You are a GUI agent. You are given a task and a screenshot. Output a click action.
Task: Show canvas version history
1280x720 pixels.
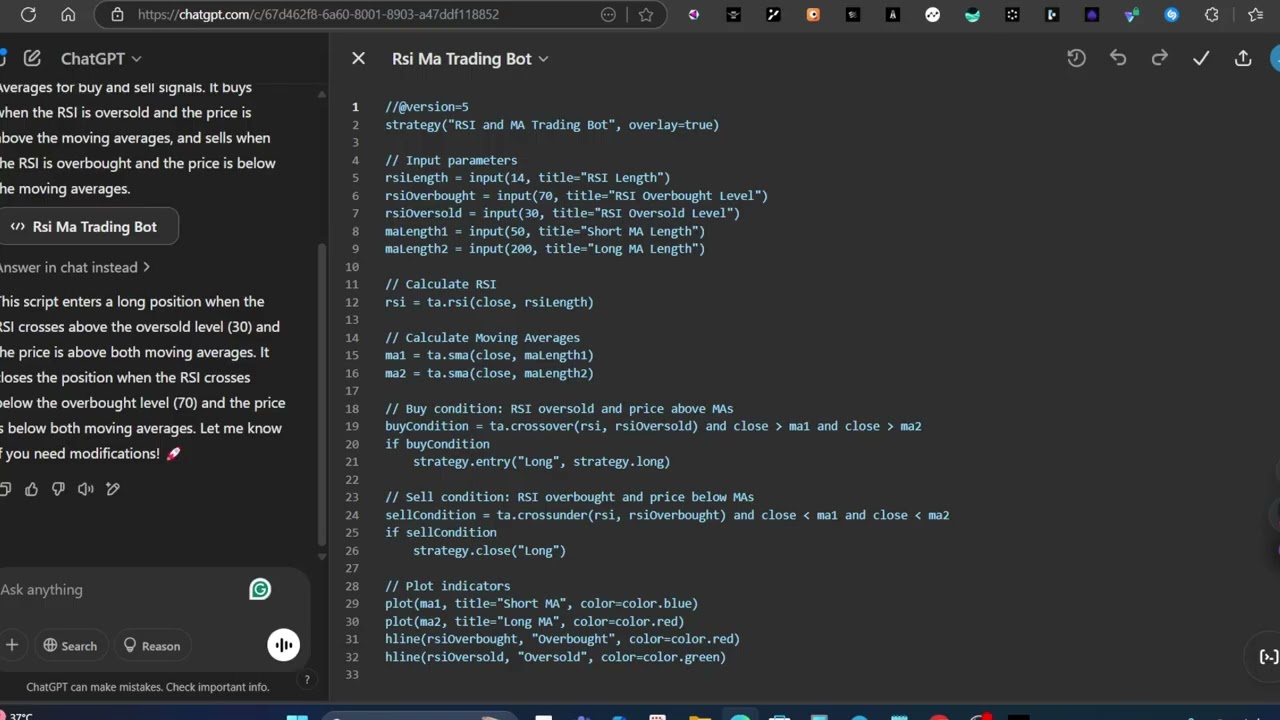1076,59
